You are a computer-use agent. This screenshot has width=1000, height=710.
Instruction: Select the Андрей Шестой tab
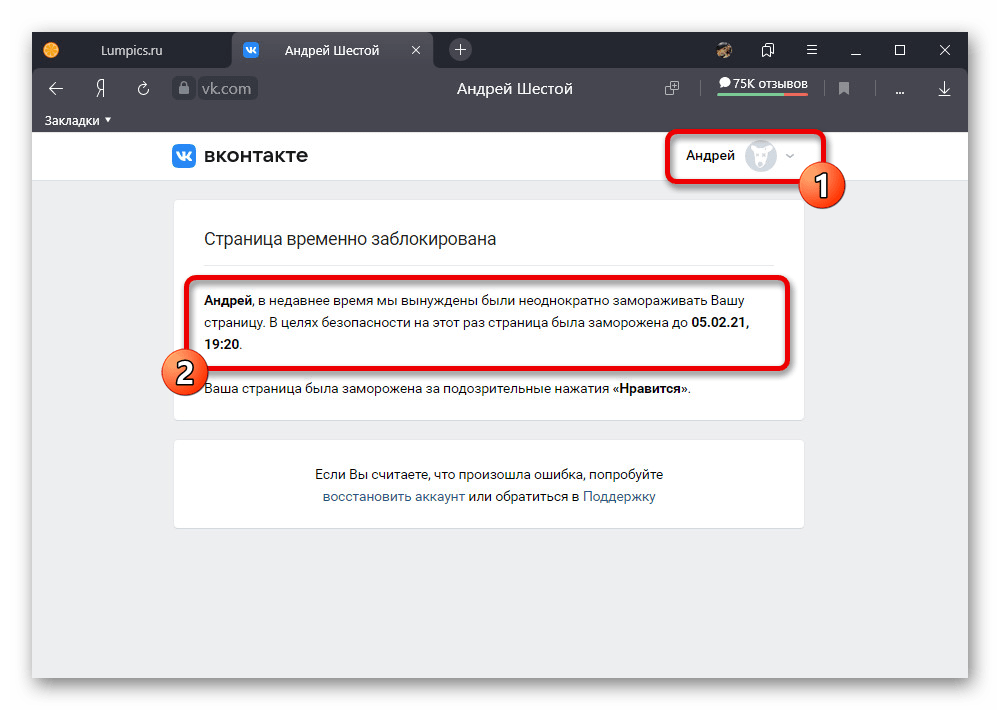pyautogui.click(x=332, y=50)
